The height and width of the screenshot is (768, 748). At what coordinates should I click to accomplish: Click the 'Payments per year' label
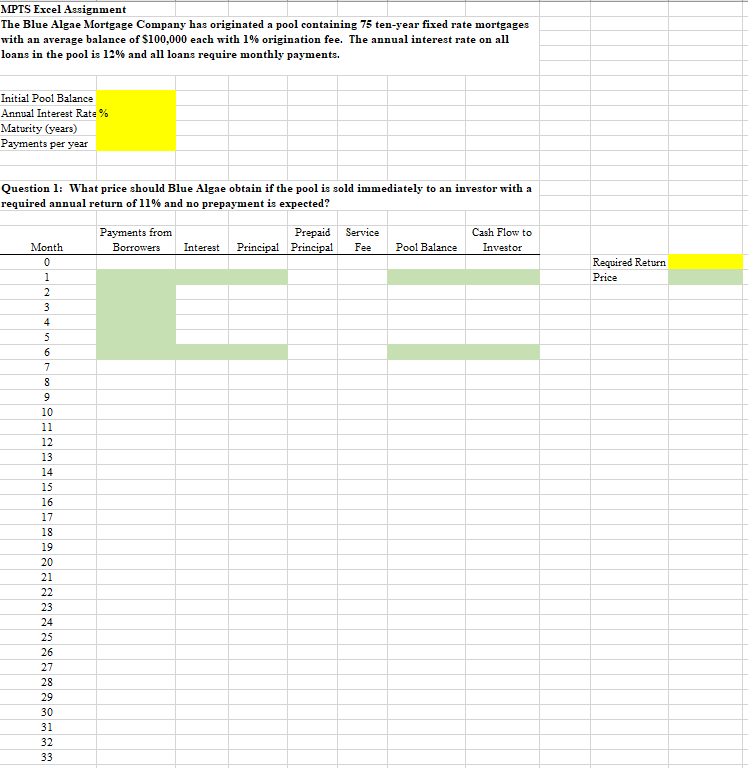coord(45,144)
